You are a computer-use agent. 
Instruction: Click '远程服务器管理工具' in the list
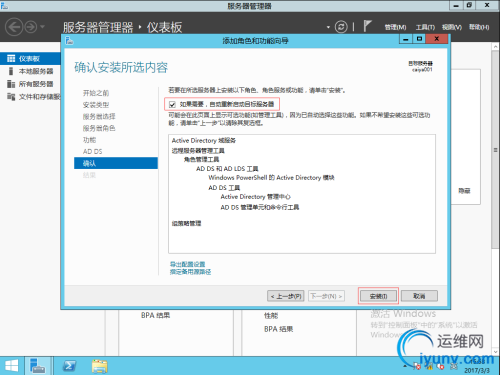[198, 151]
